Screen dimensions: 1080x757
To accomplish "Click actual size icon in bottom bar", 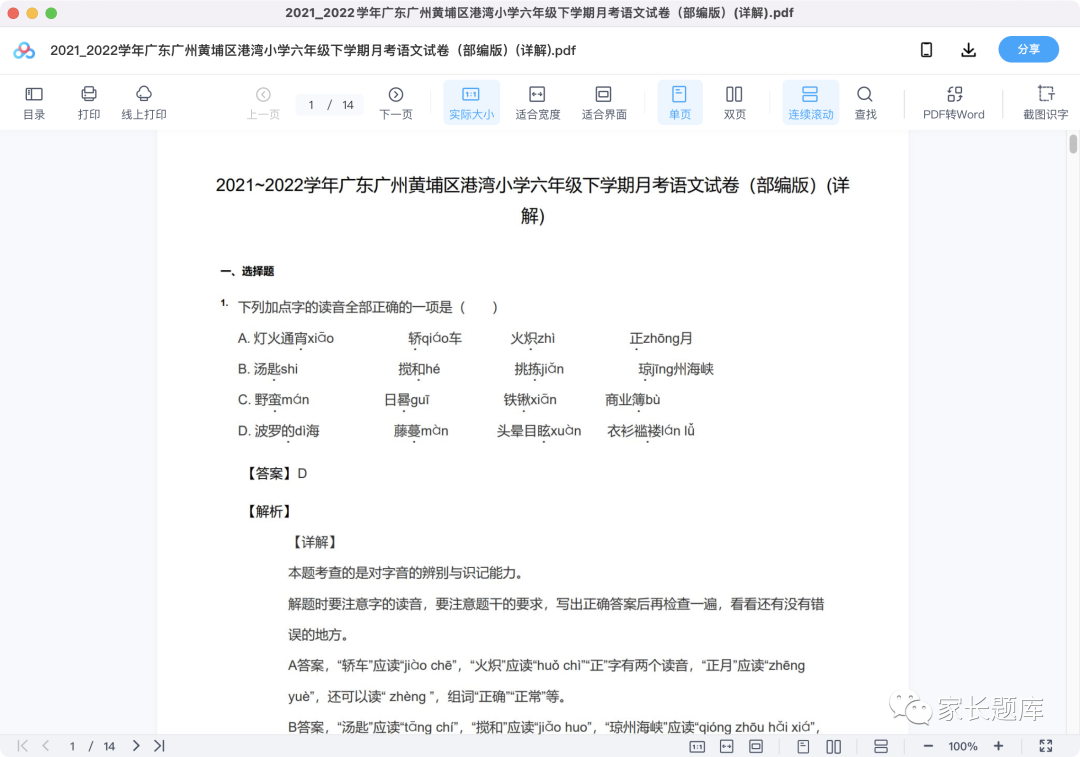I will [697, 747].
